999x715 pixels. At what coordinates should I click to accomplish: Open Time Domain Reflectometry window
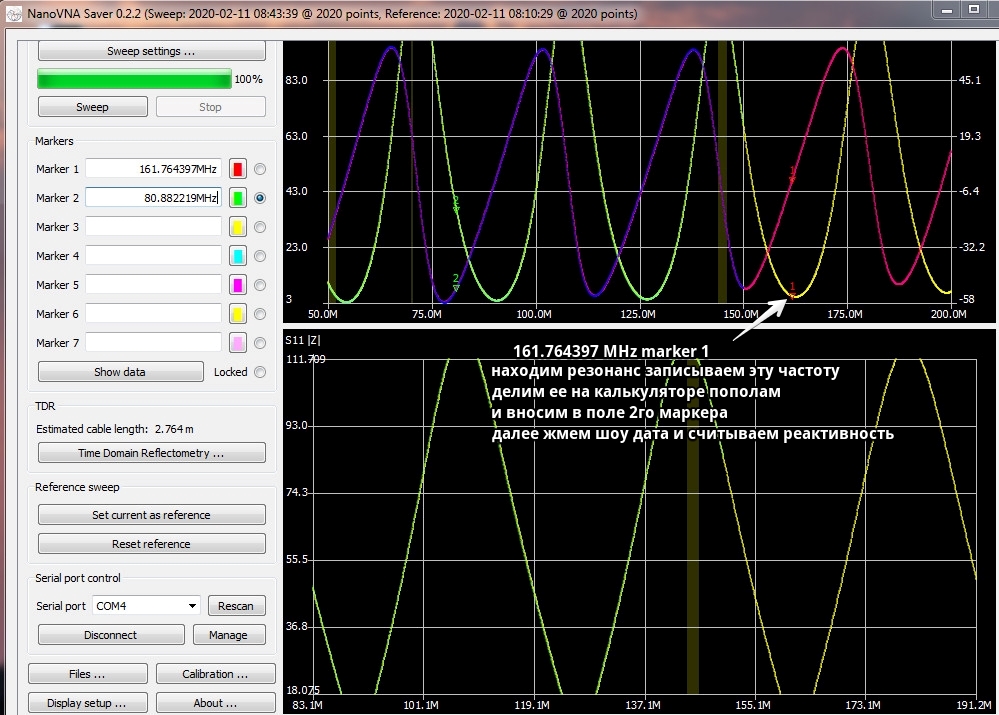pyautogui.click(x=152, y=453)
